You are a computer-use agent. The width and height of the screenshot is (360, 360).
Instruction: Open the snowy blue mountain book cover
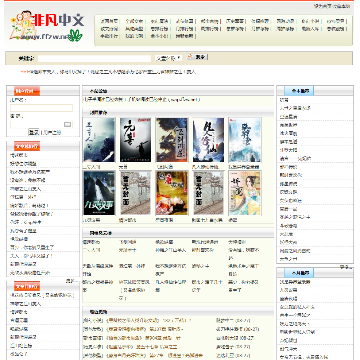coord(244,140)
